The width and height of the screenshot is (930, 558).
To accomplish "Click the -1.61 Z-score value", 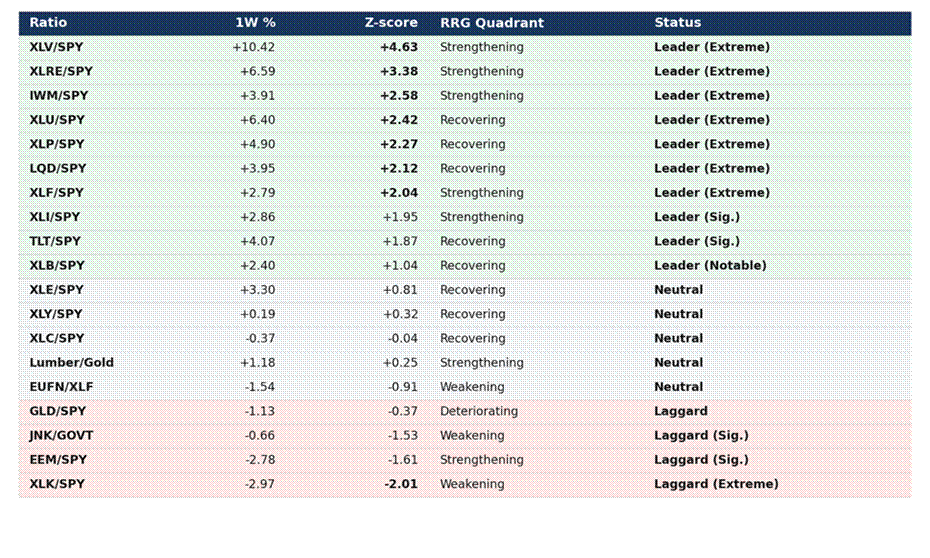I will click(x=403, y=460).
